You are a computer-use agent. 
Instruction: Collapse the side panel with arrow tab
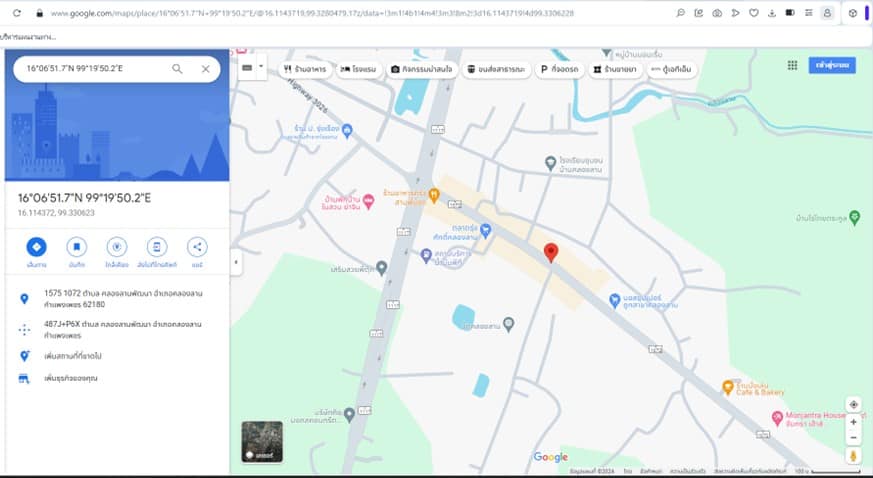pyautogui.click(x=236, y=262)
